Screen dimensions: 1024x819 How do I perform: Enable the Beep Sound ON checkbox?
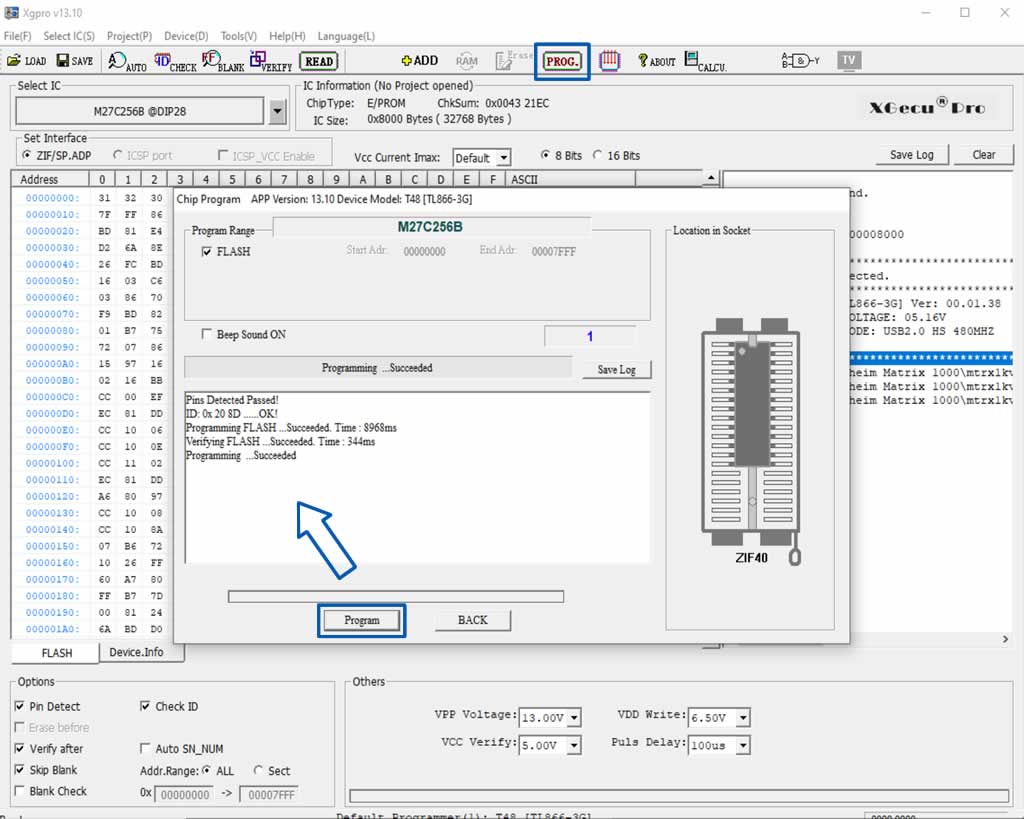[206, 334]
